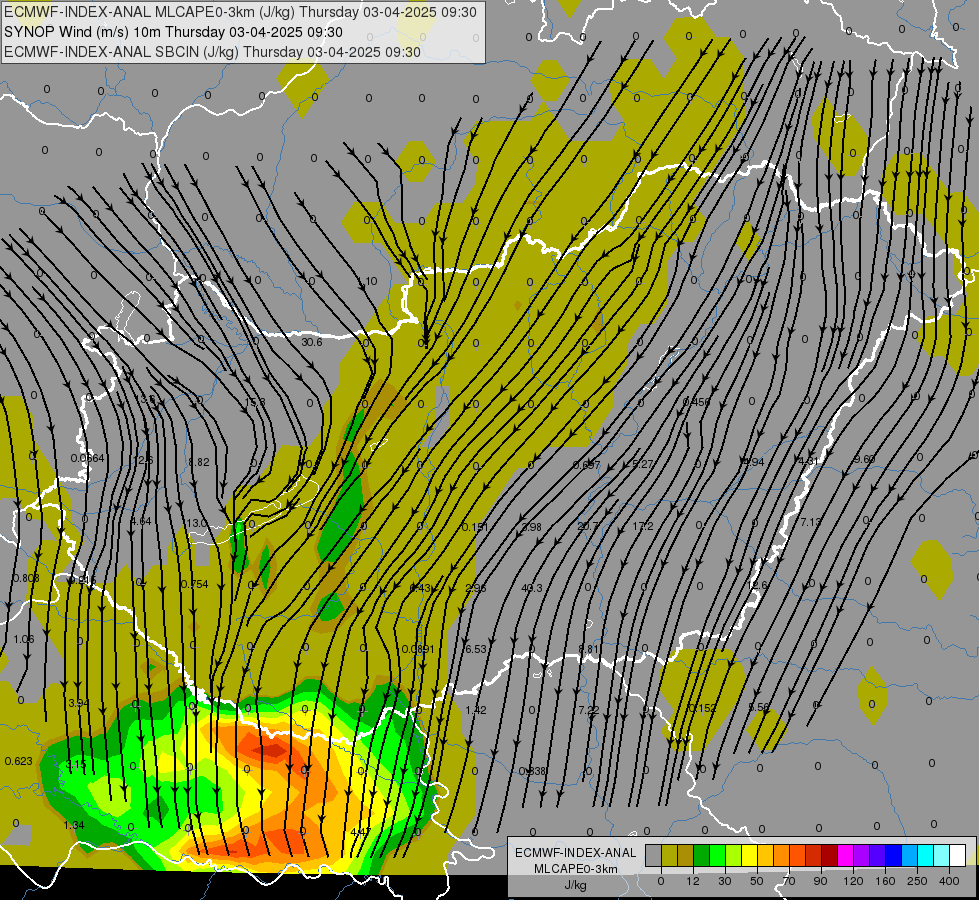This screenshot has width=979, height=900.
Task: Click the map value 0.456
Action: [696, 402]
